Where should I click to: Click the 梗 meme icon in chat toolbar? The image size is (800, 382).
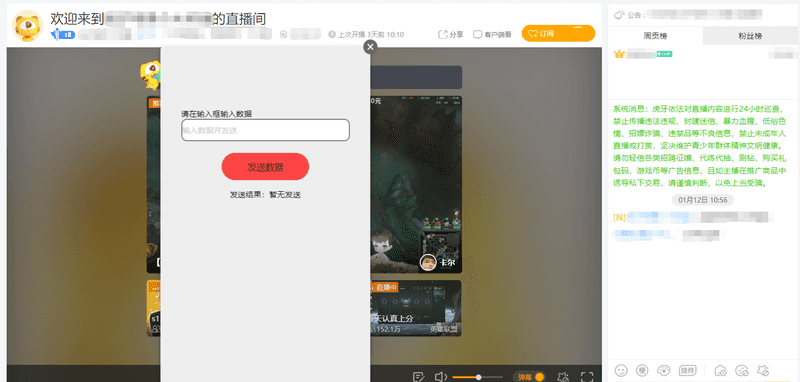point(642,370)
